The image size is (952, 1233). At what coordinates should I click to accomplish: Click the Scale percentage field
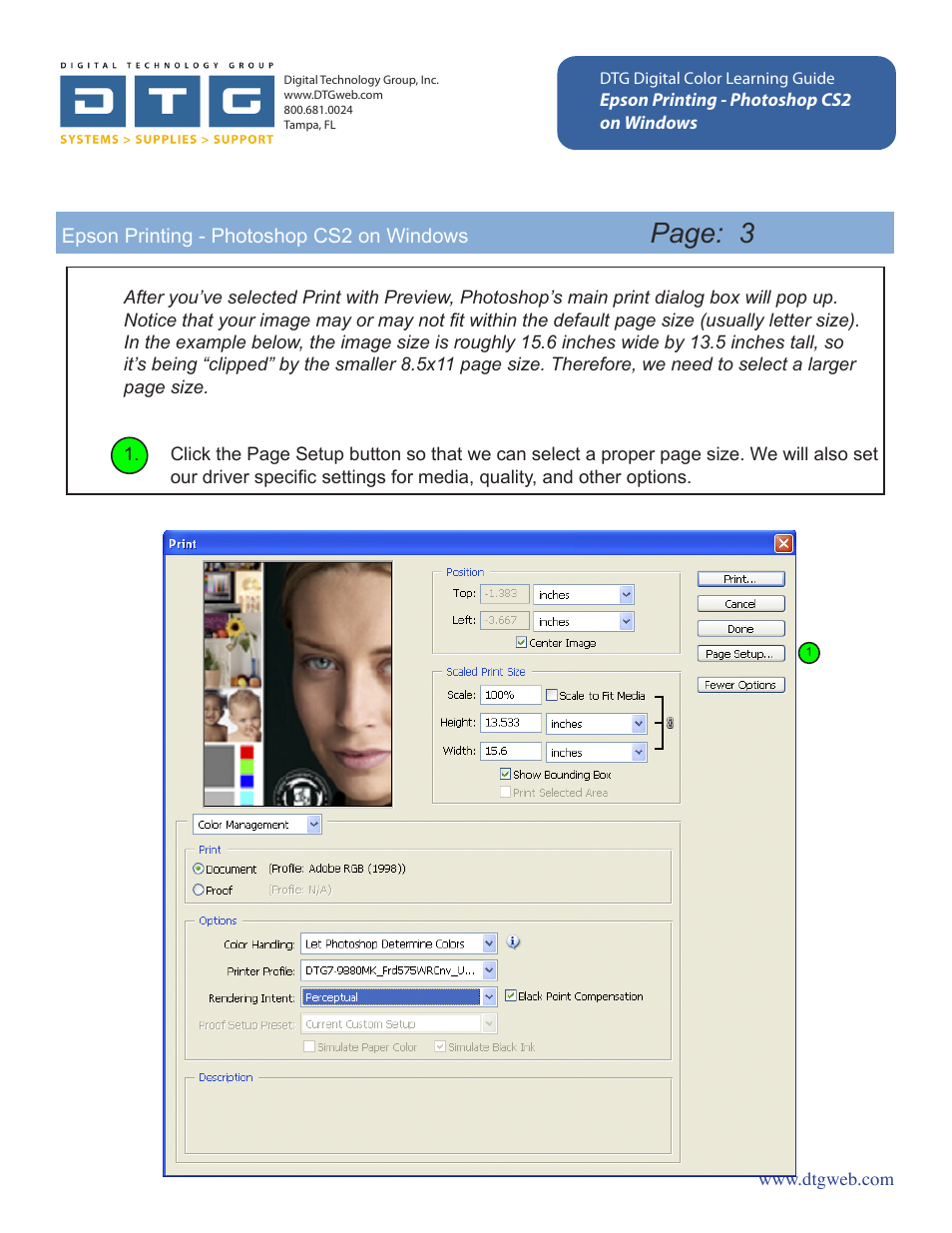pyautogui.click(x=510, y=695)
